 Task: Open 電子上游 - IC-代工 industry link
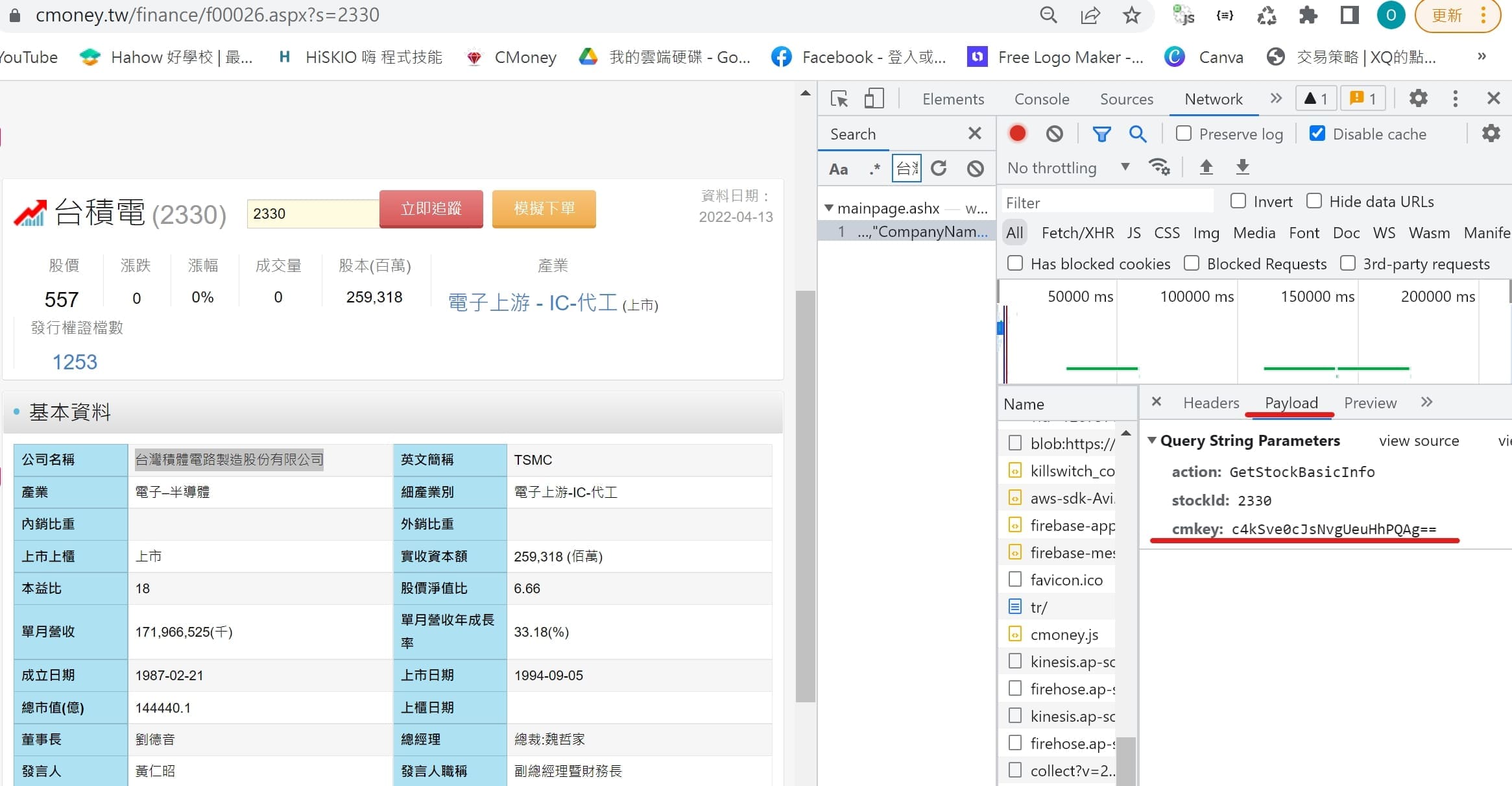click(533, 302)
